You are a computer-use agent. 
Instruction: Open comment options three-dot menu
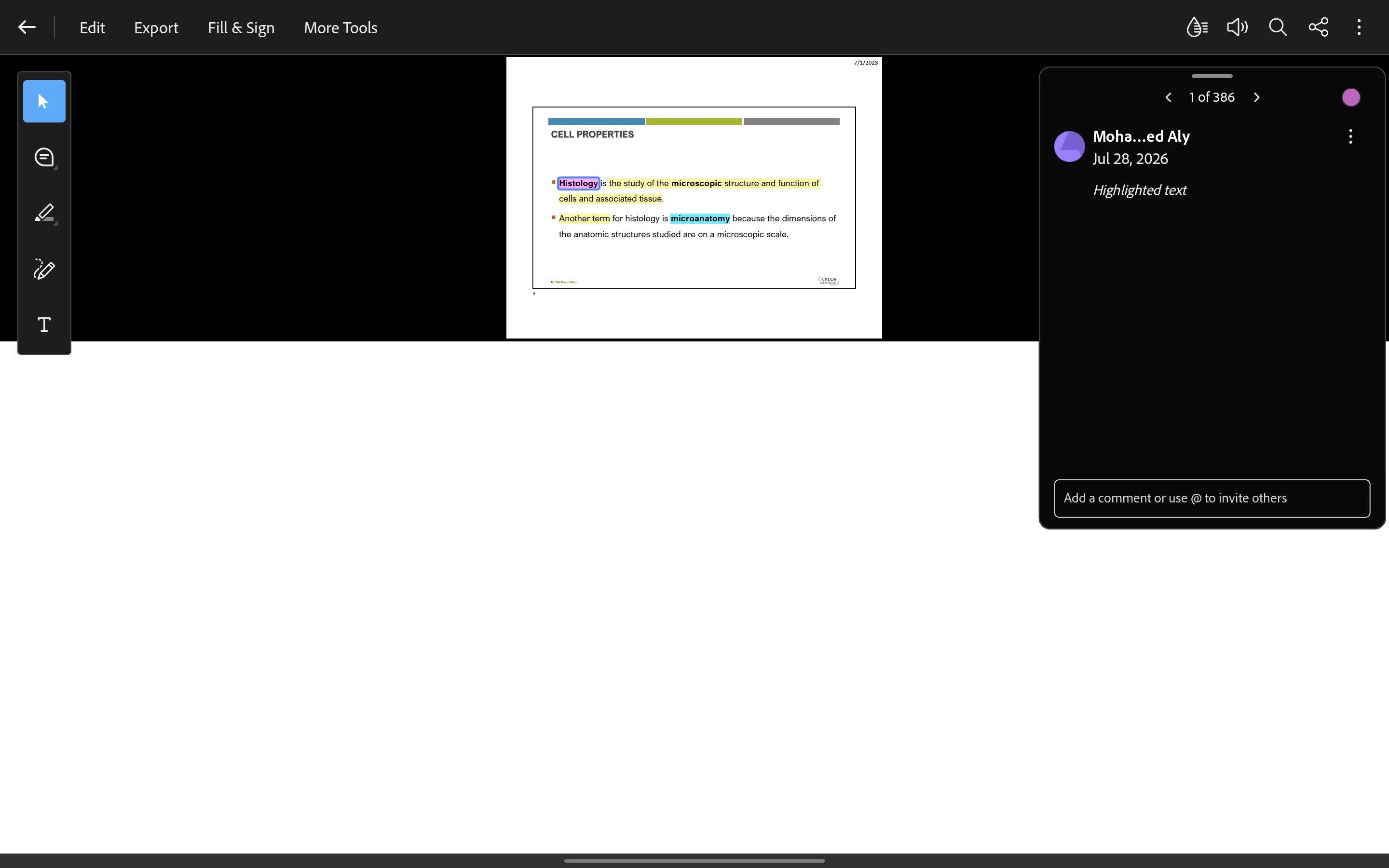pos(1350,136)
